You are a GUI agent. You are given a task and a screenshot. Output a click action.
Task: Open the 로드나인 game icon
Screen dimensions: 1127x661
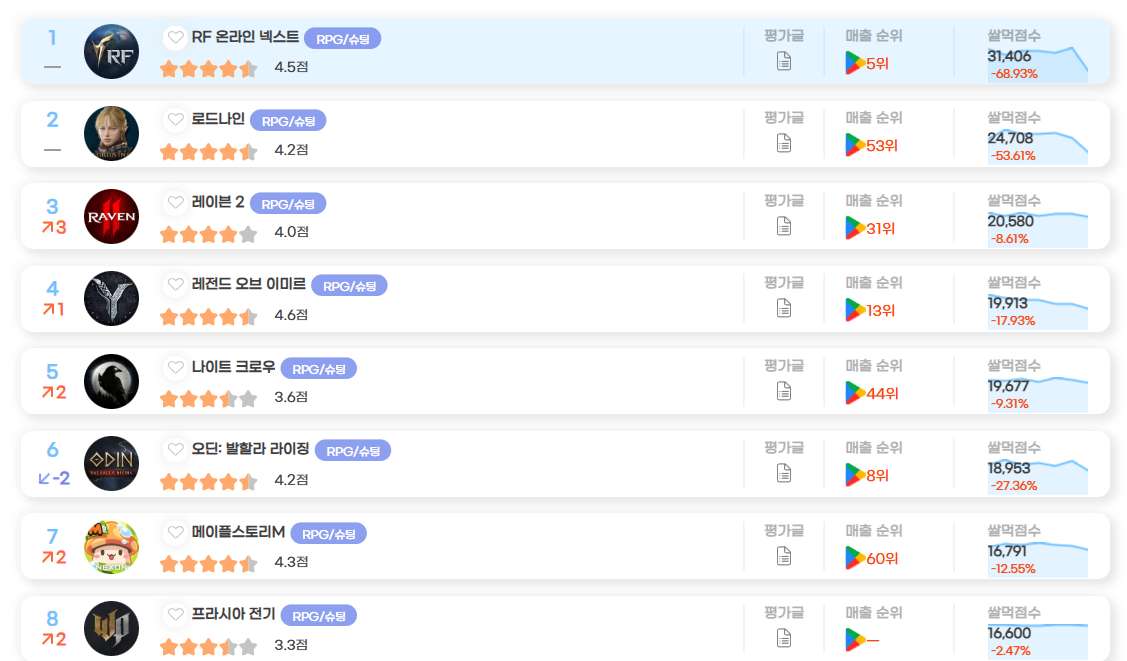pyautogui.click(x=111, y=134)
